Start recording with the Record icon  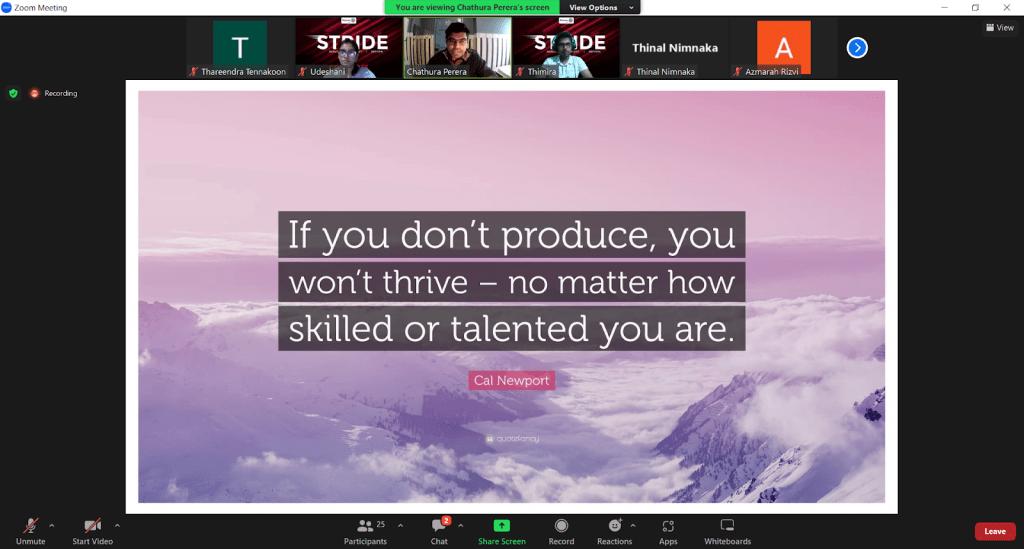click(561, 526)
